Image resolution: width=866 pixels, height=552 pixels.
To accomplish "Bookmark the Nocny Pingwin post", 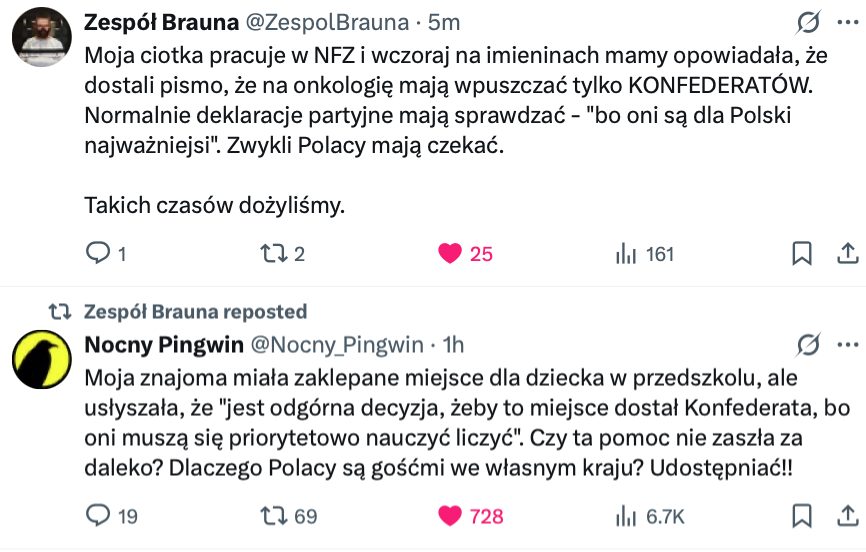I will point(802,516).
